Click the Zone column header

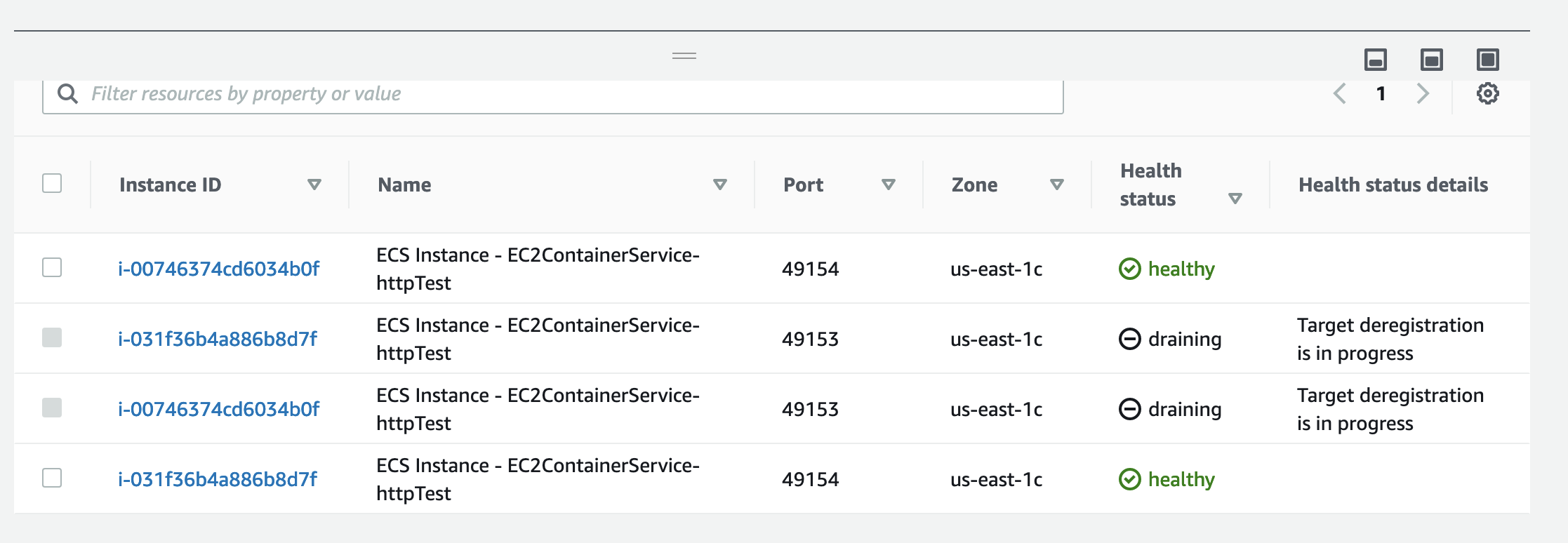coord(974,185)
